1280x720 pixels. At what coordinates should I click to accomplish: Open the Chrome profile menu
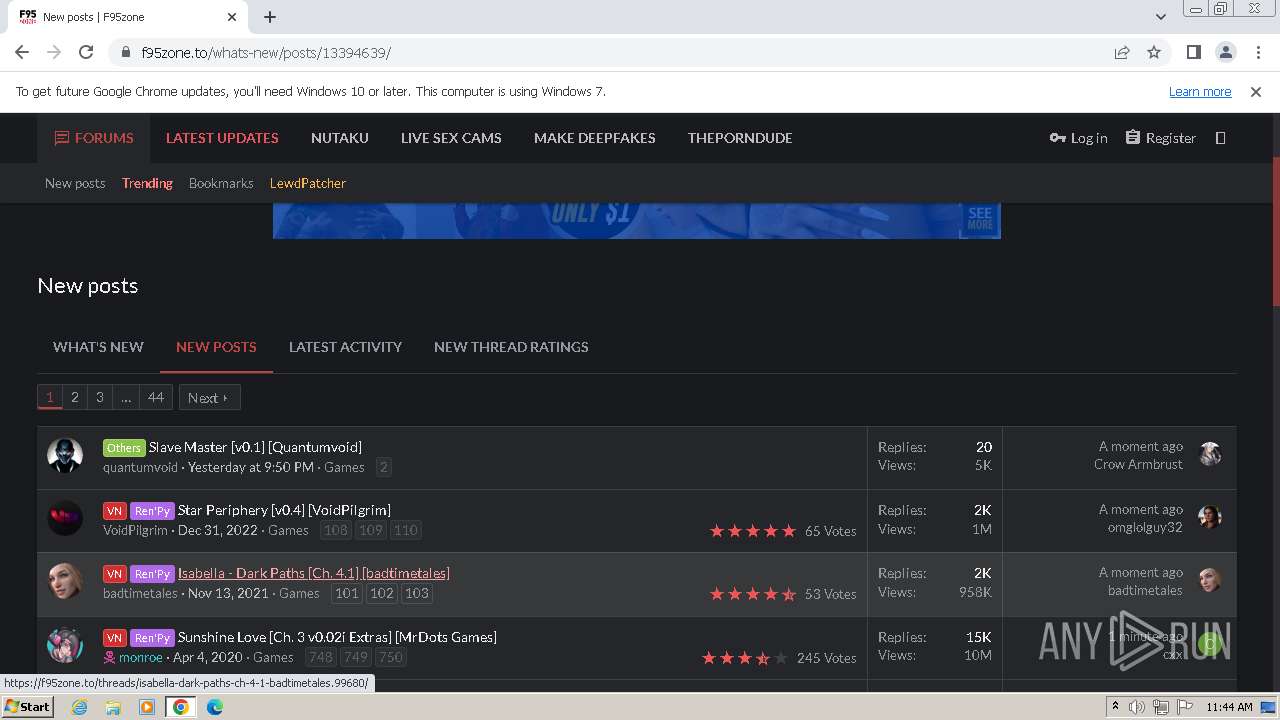coord(1225,52)
